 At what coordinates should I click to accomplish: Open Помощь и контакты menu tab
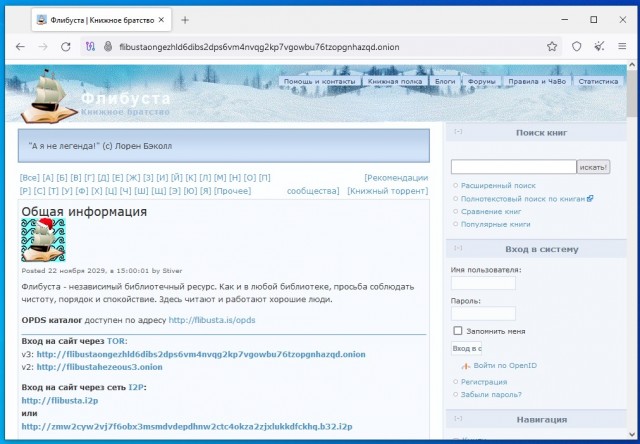tap(320, 81)
